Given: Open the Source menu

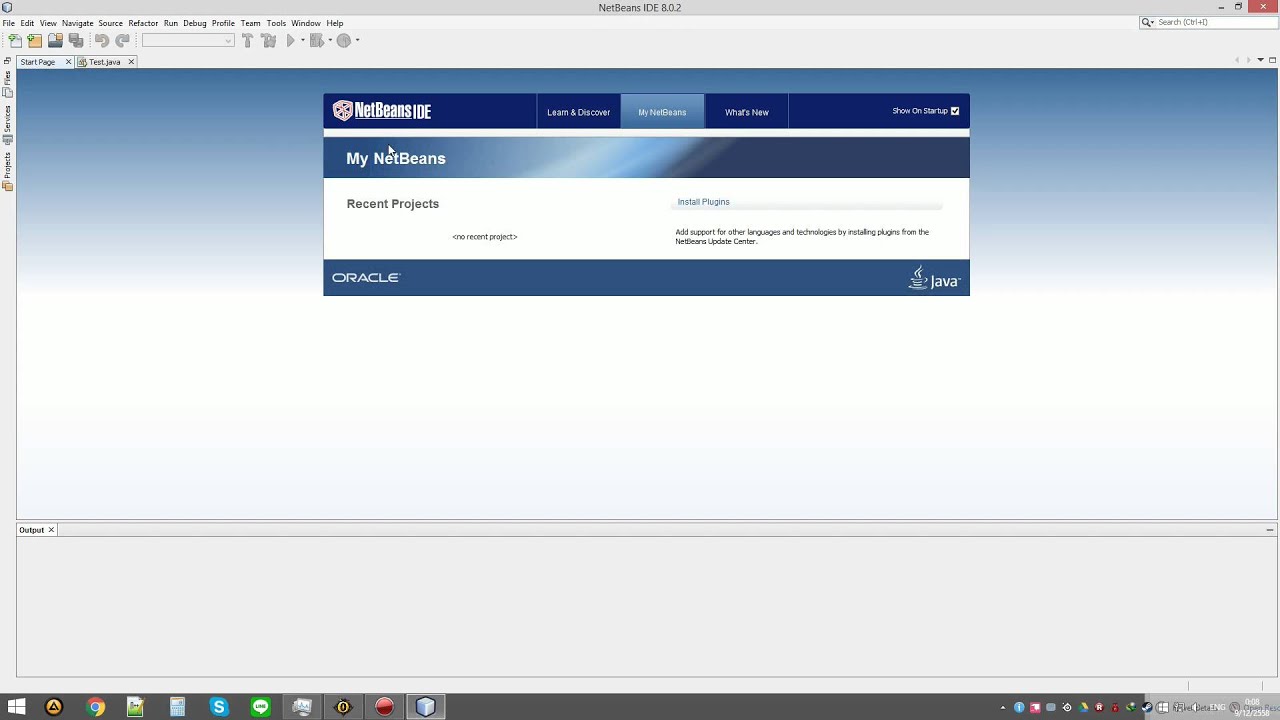Looking at the screenshot, I should pos(110,23).
